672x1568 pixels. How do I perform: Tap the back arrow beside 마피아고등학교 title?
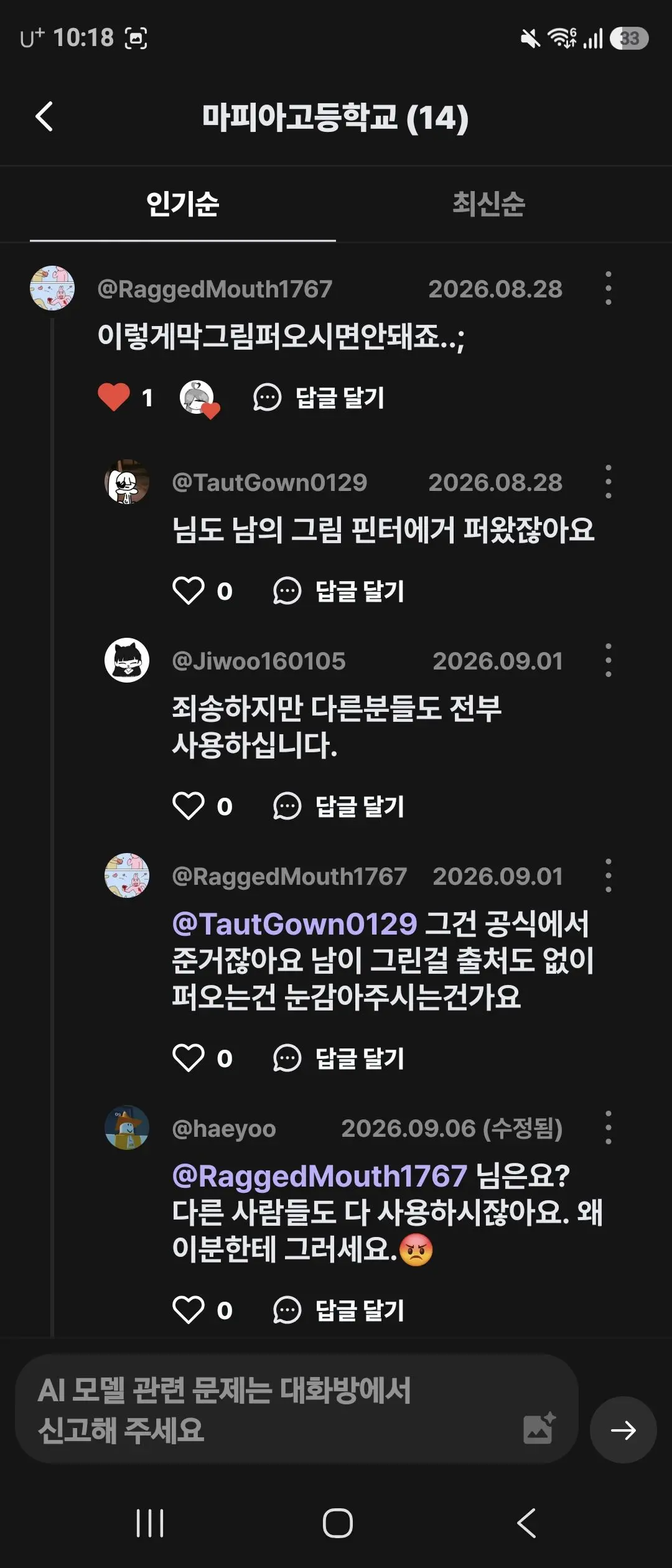click(44, 116)
